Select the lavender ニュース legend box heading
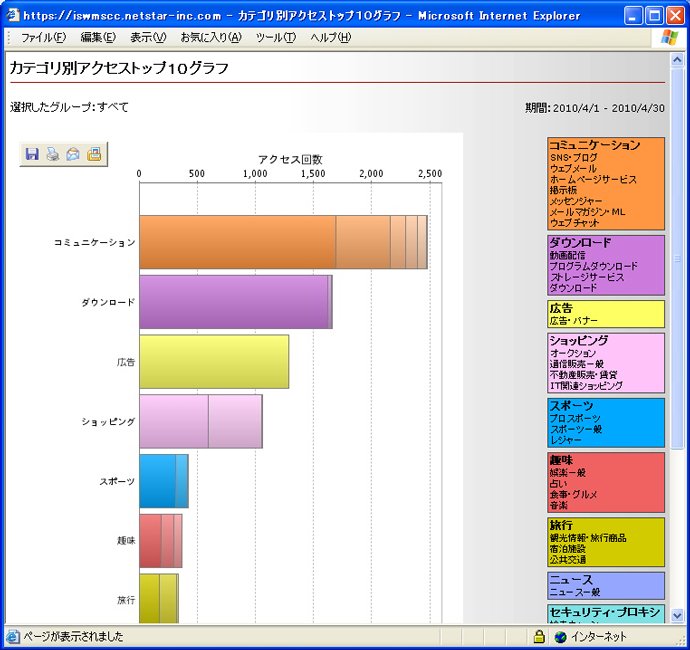Viewport: 690px width, 650px height. [571, 580]
